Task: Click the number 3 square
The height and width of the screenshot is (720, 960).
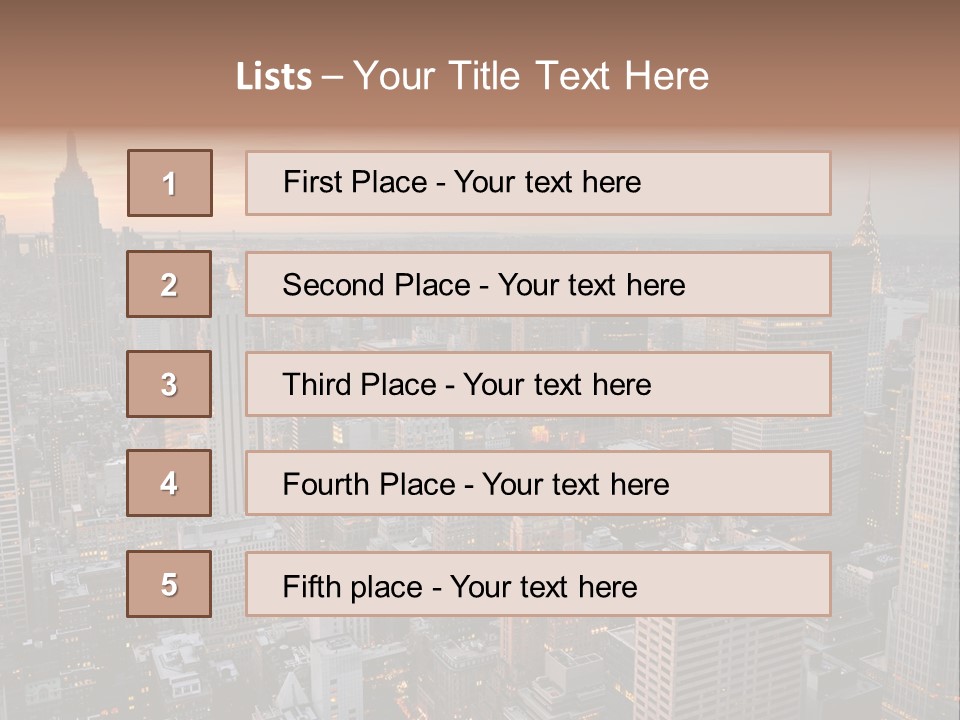Action: (x=169, y=384)
